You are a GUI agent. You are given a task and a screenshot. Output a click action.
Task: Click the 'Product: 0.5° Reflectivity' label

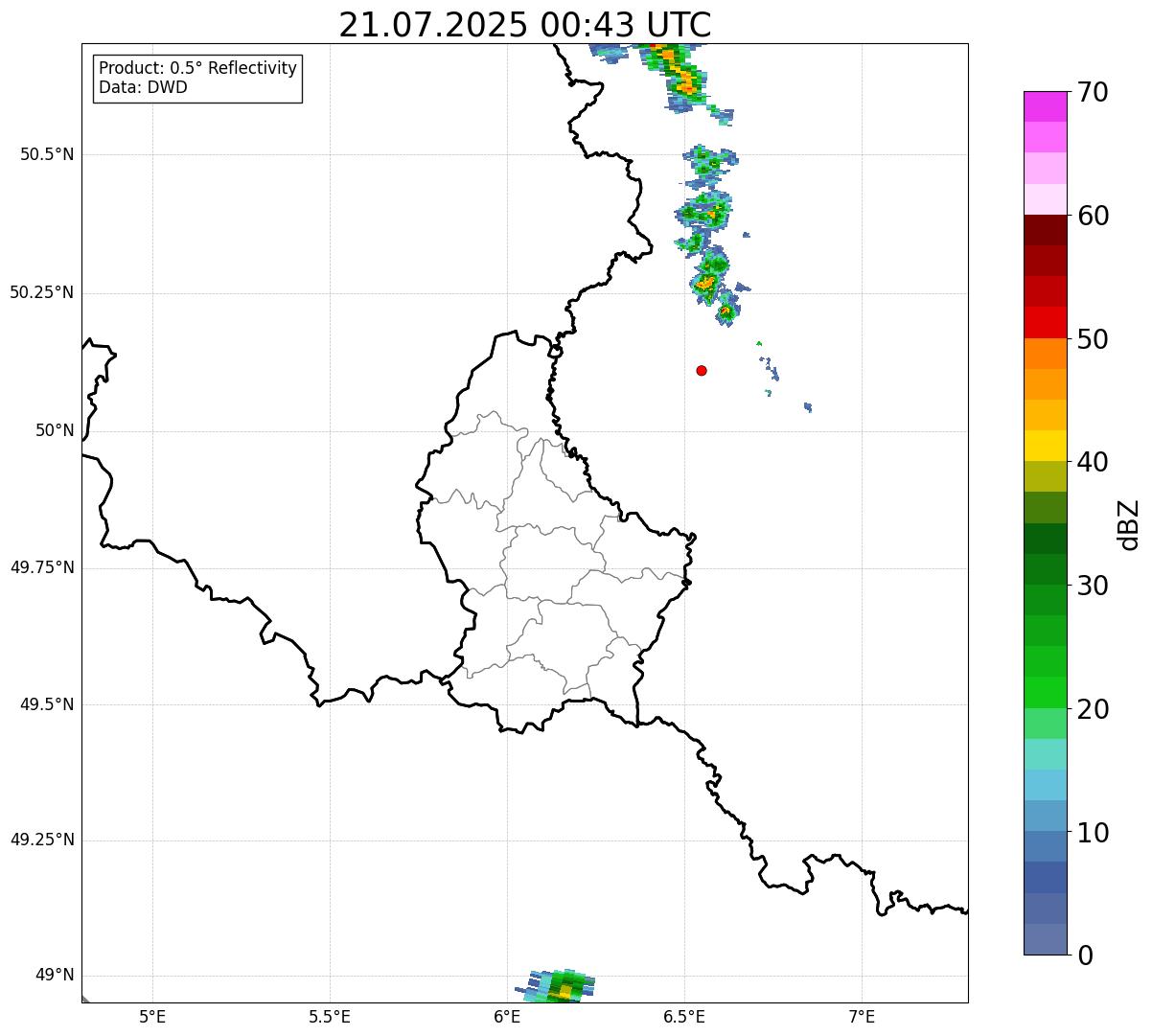(x=197, y=68)
